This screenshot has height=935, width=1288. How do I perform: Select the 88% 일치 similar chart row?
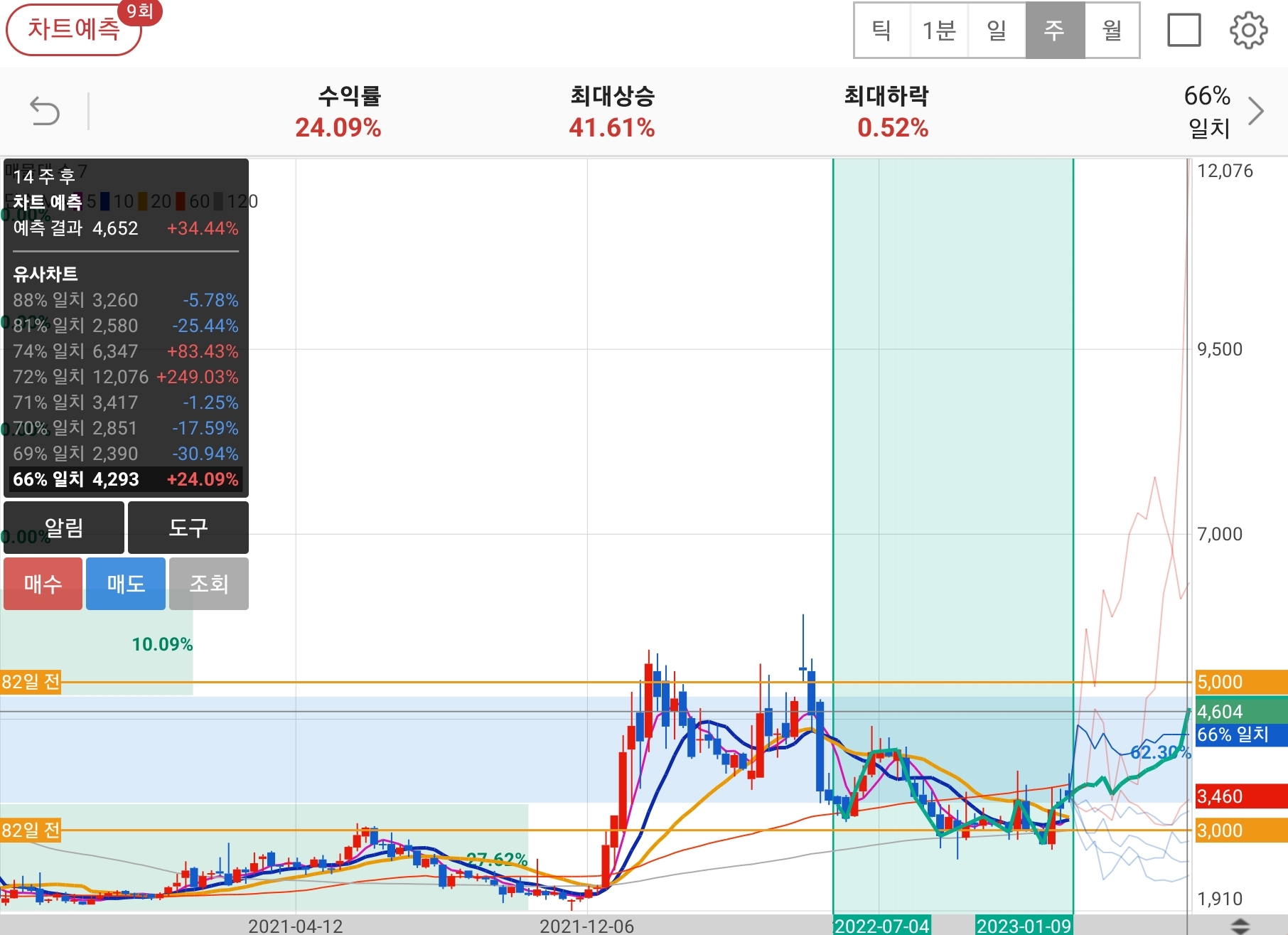pyautogui.click(x=126, y=300)
